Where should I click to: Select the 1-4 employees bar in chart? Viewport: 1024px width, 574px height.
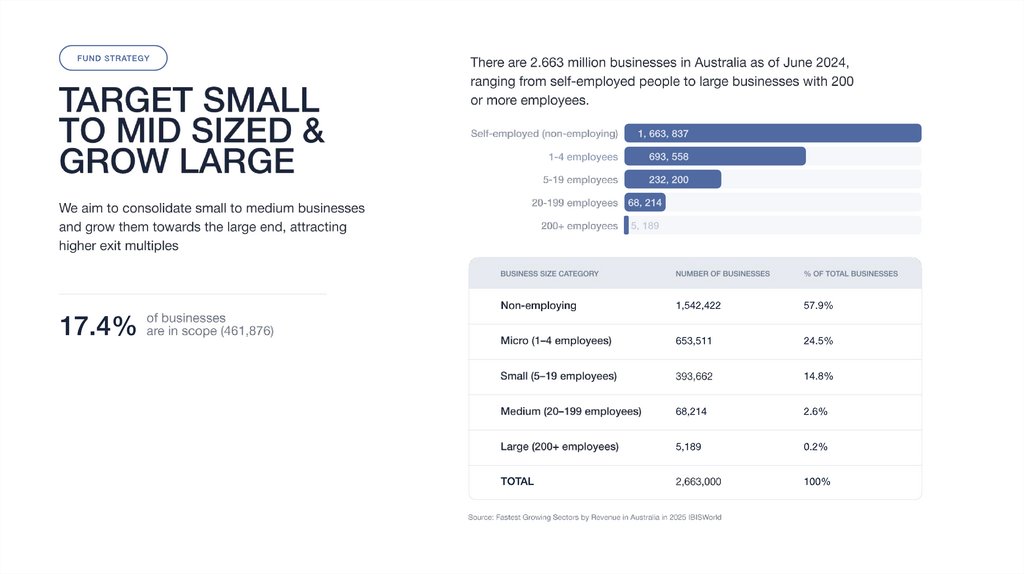point(714,156)
